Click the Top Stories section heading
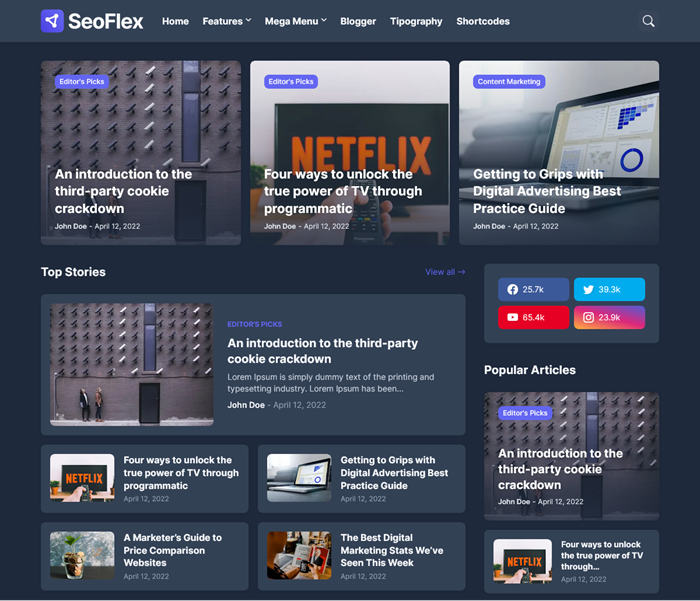This screenshot has width=700, height=601. pos(73,272)
